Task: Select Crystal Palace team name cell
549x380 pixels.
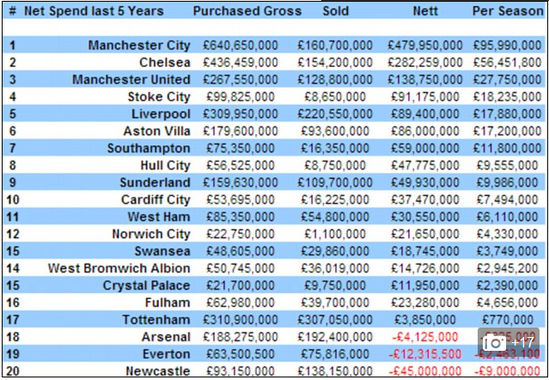Action: pos(146,285)
